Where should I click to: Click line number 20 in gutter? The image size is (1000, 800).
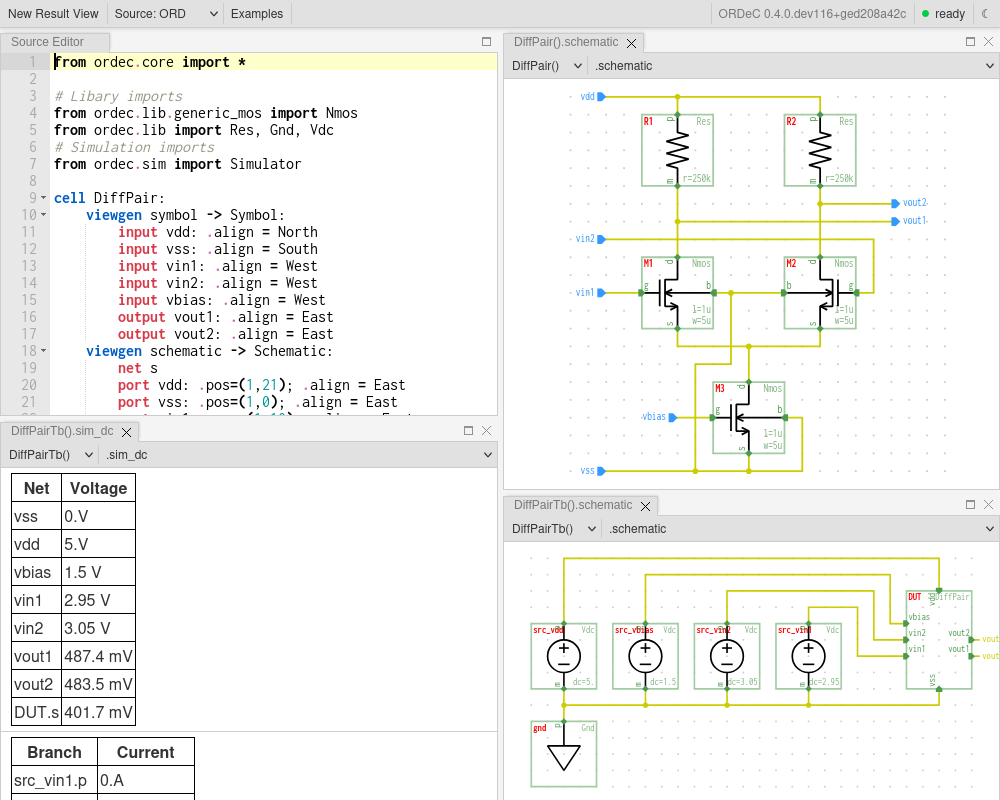pos(29,385)
